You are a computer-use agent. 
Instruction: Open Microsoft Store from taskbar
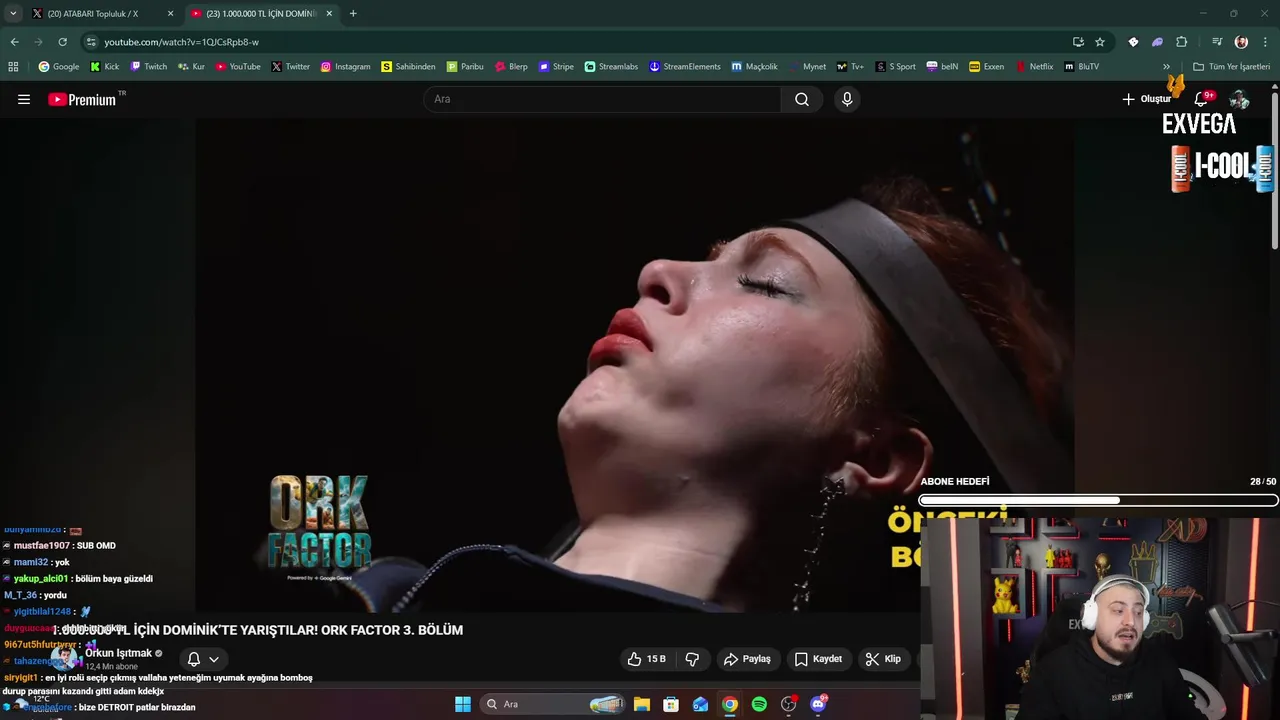[671, 704]
